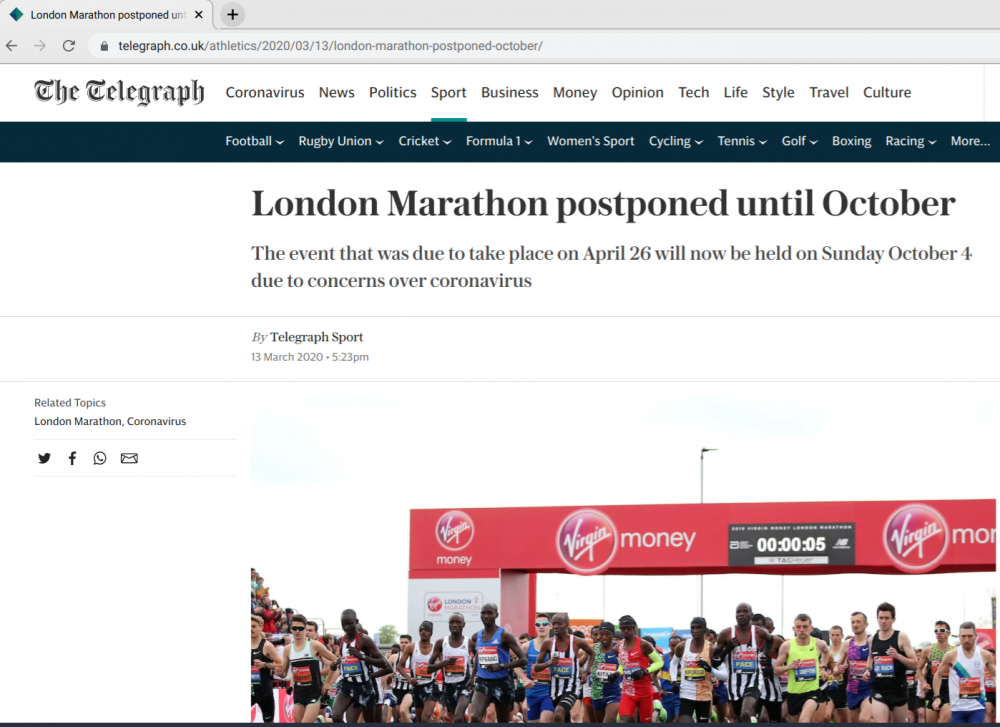Go to the Culture section

pos(887,92)
